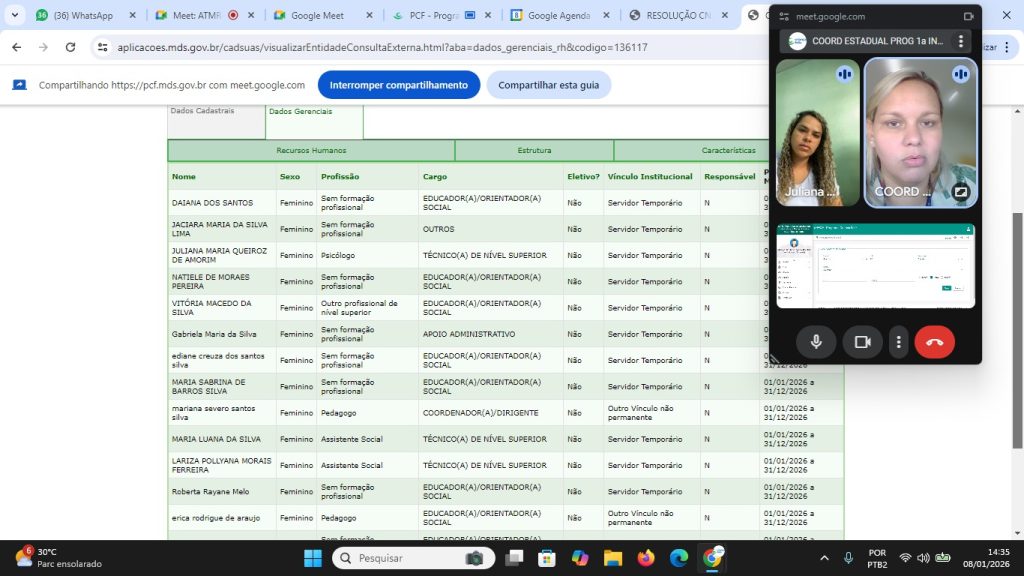Viewport: 1024px width, 576px height.
Task: Hang up the call with the red button
Action: (934, 342)
